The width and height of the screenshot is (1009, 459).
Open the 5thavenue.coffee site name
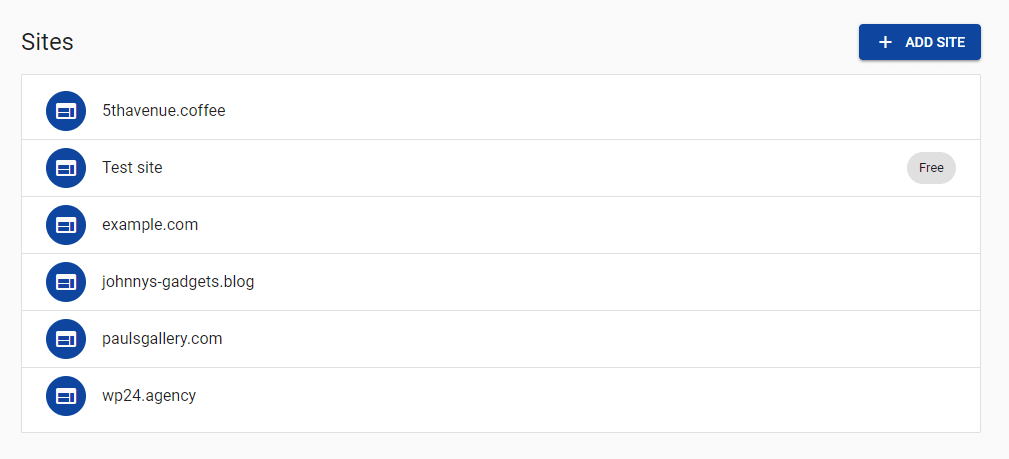[163, 111]
